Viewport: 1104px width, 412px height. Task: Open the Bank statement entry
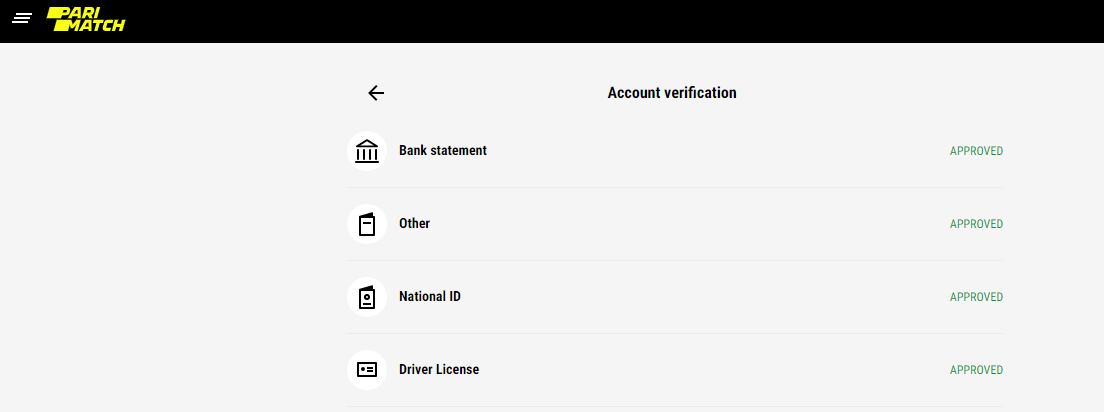point(443,151)
